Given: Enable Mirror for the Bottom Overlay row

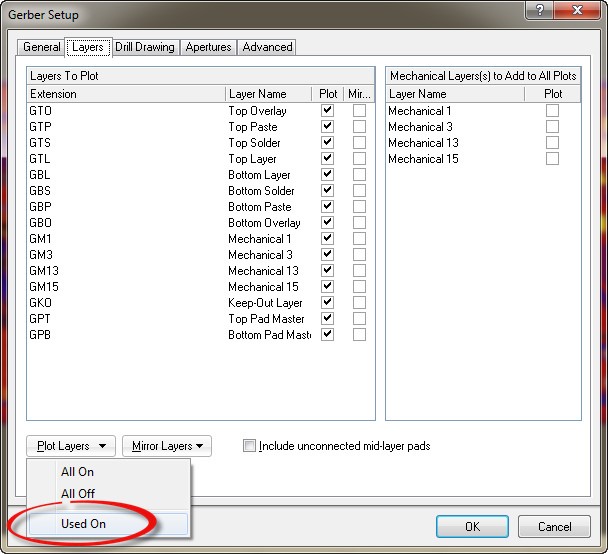Looking at the screenshot, I should 359,223.
